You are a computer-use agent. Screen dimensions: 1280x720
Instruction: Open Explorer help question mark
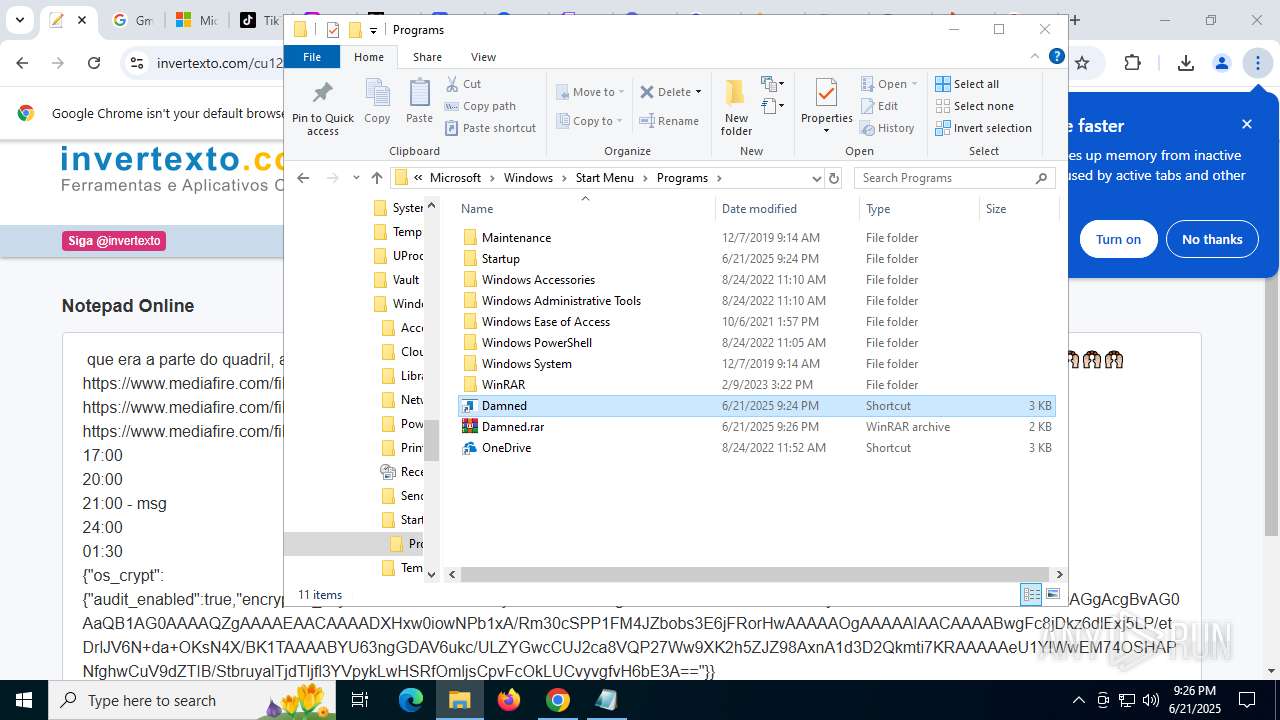coord(1056,57)
